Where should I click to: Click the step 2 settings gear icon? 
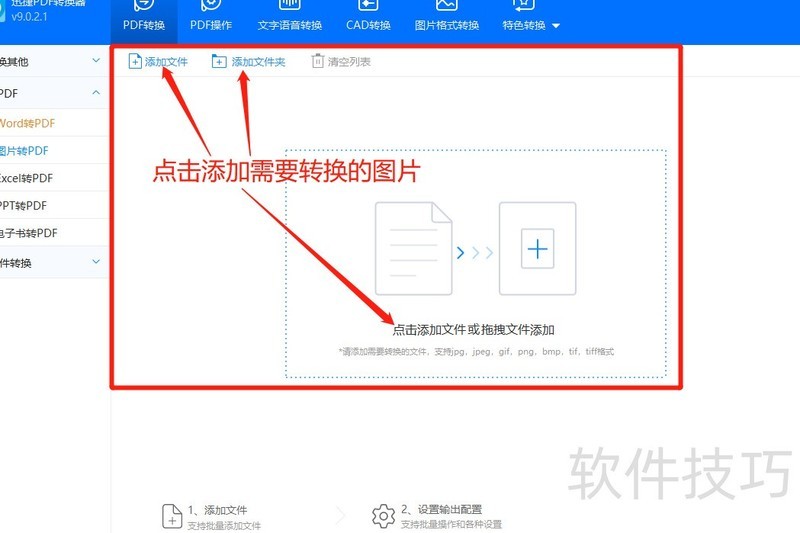(x=384, y=516)
